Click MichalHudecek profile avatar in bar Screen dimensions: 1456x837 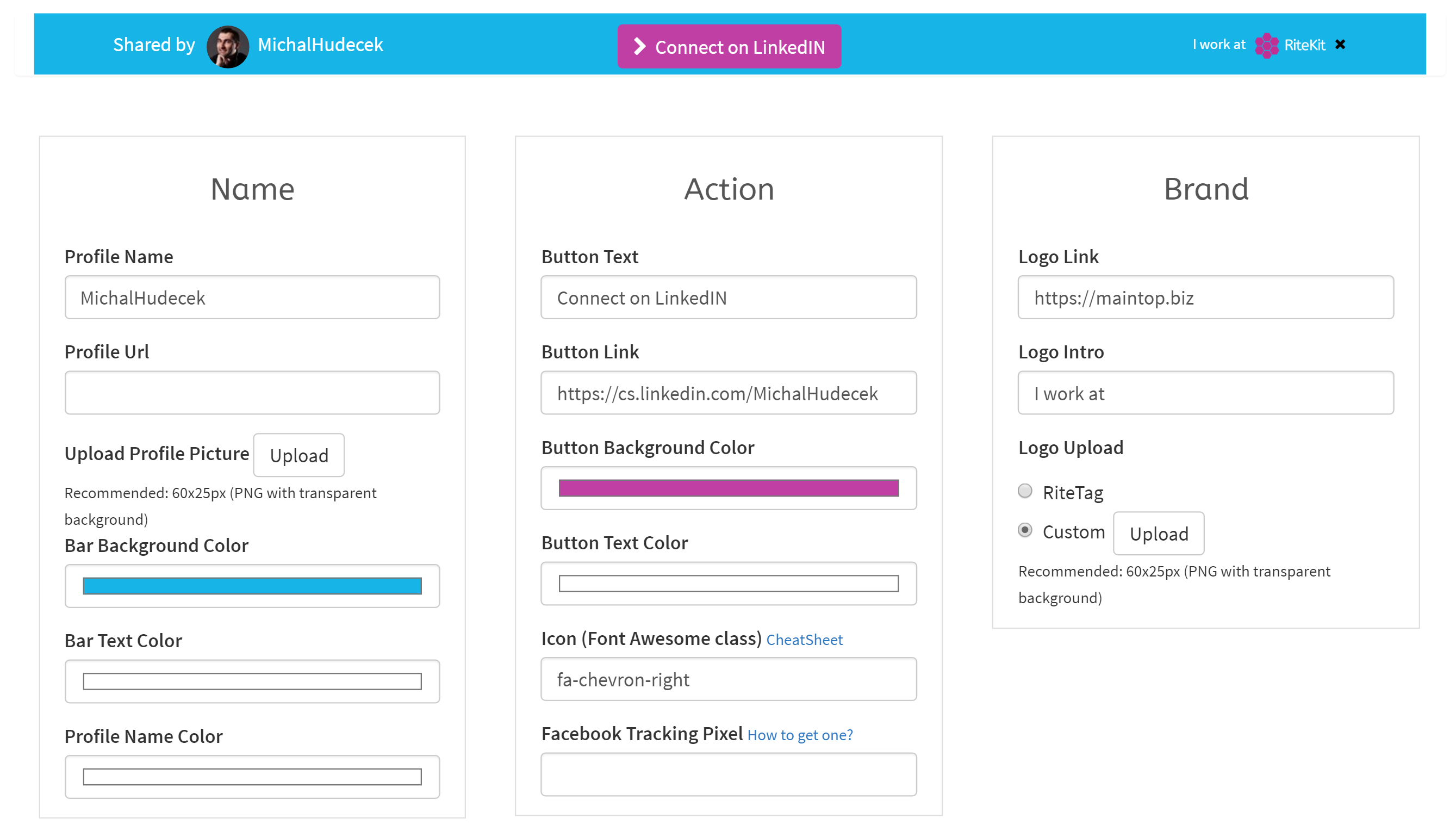point(228,46)
